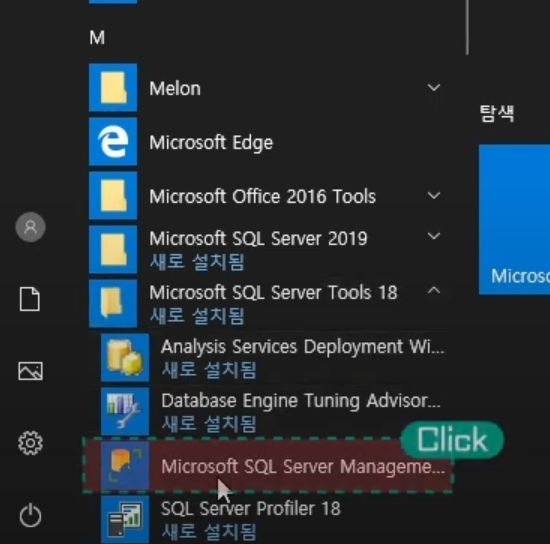Open the blue Microsoft tile in the tile area

pos(515,219)
